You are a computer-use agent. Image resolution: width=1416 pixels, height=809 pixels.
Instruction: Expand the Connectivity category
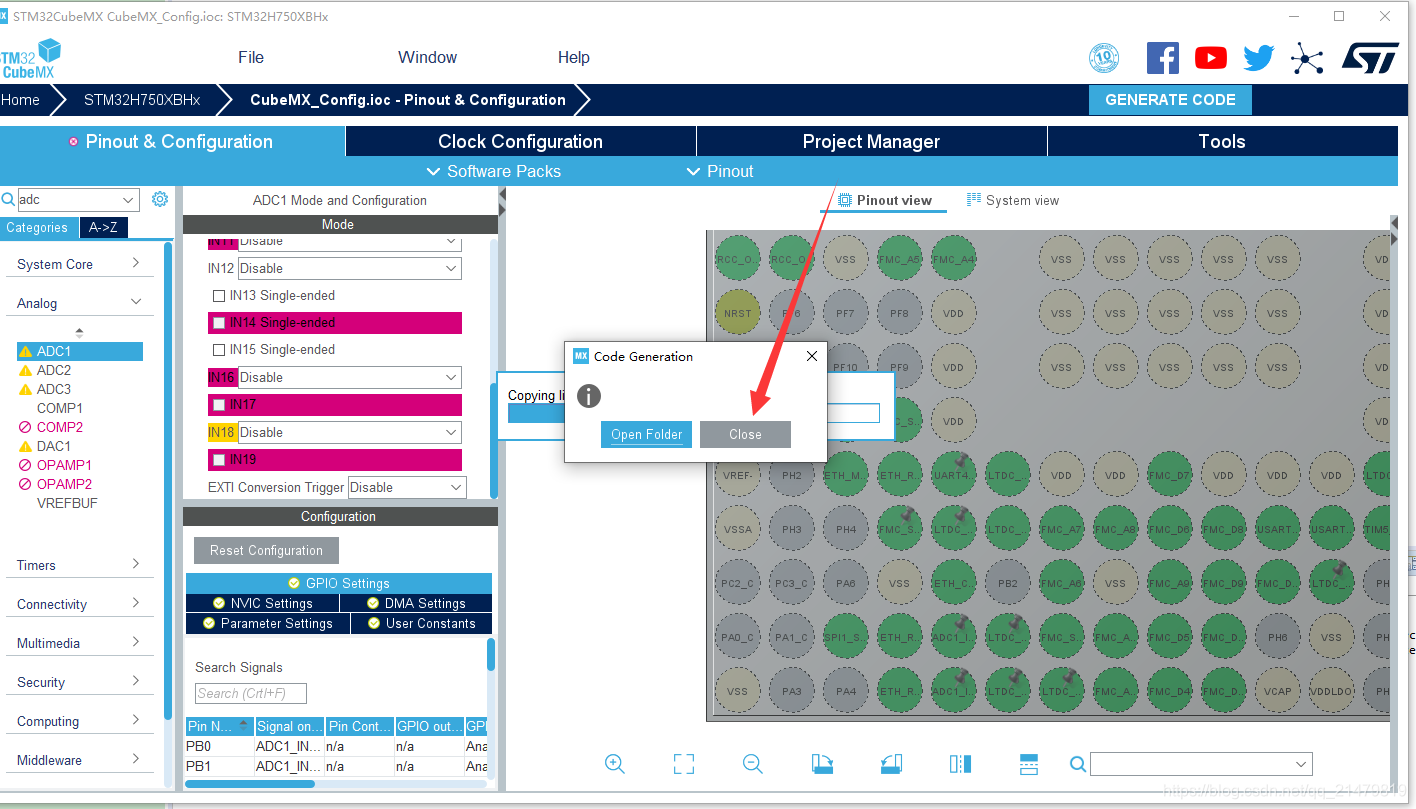coord(79,604)
